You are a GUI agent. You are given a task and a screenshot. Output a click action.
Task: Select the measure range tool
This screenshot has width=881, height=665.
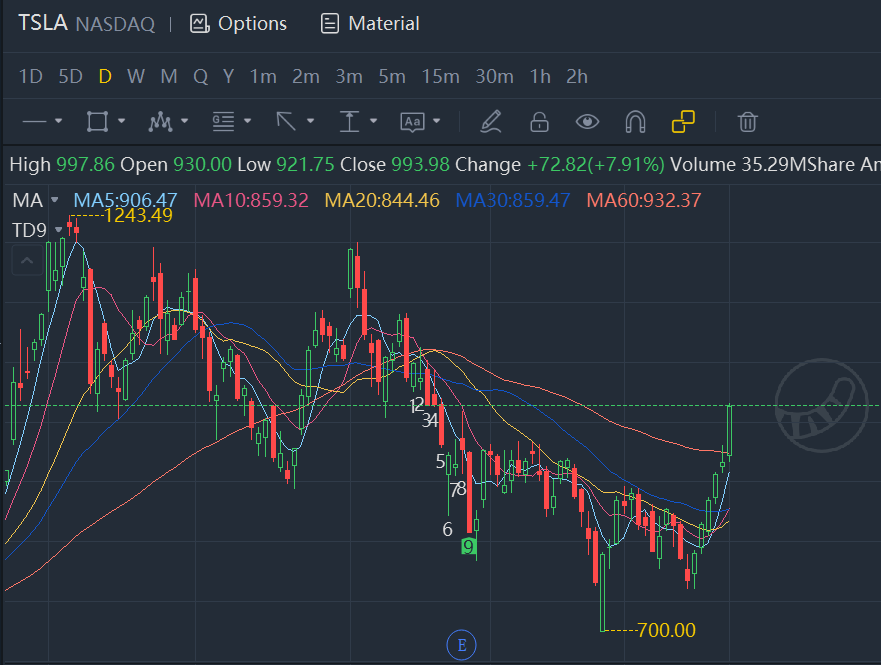tap(349, 121)
